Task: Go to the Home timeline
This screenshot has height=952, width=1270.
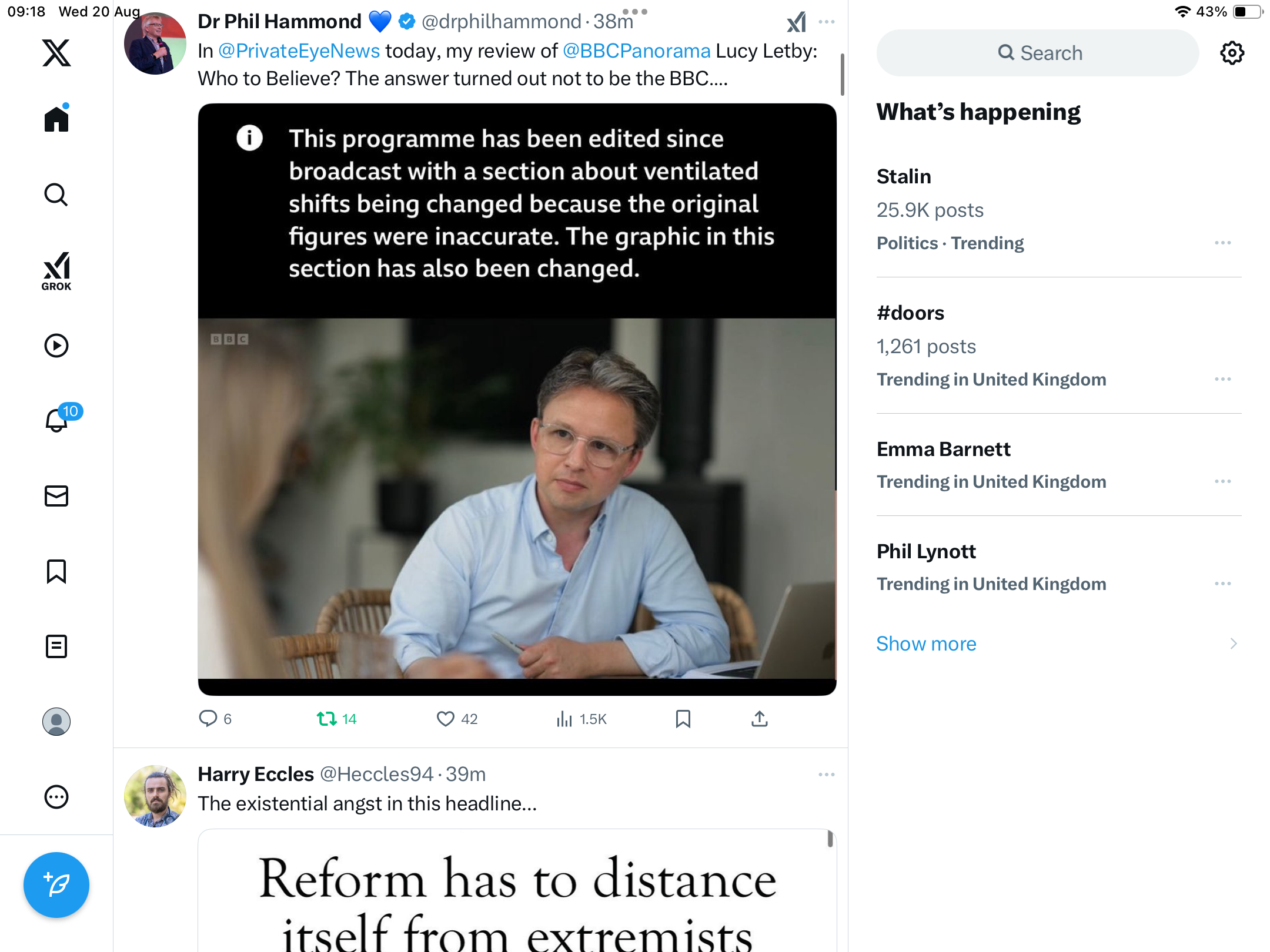Action: [x=56, y=119]
